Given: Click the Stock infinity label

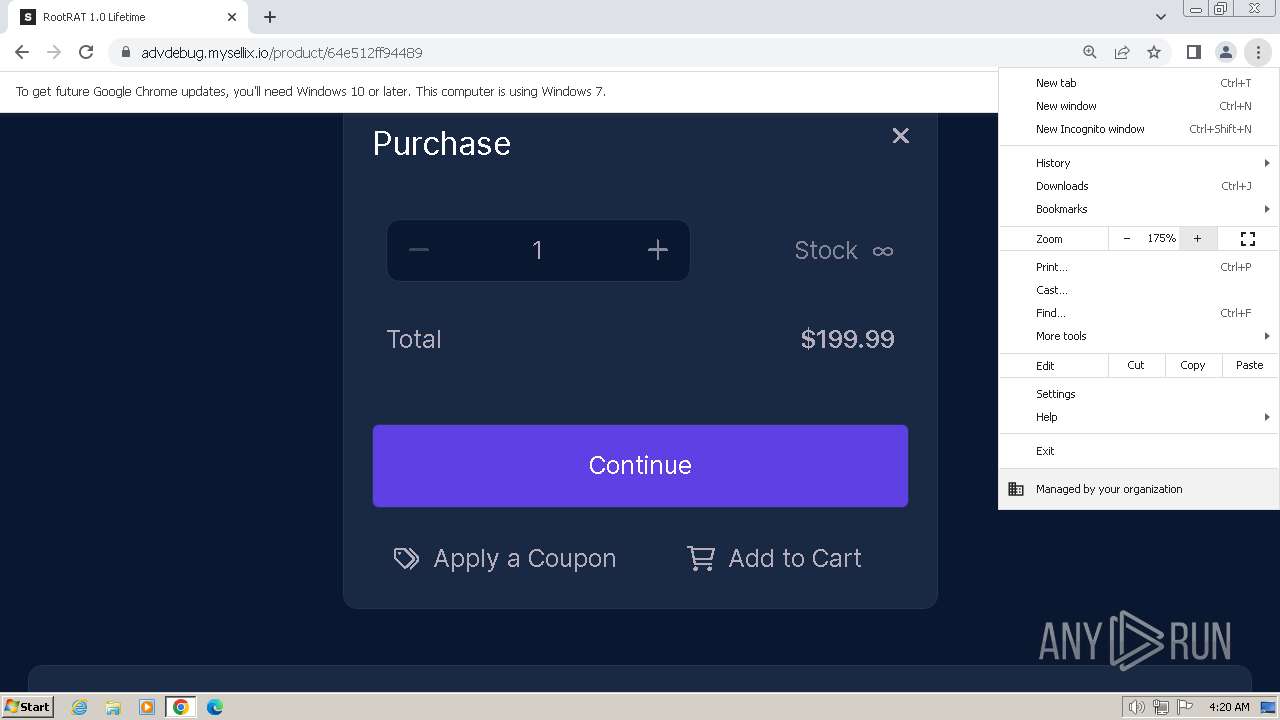Looking at the screenshot, I should click(x=844, y=250).
